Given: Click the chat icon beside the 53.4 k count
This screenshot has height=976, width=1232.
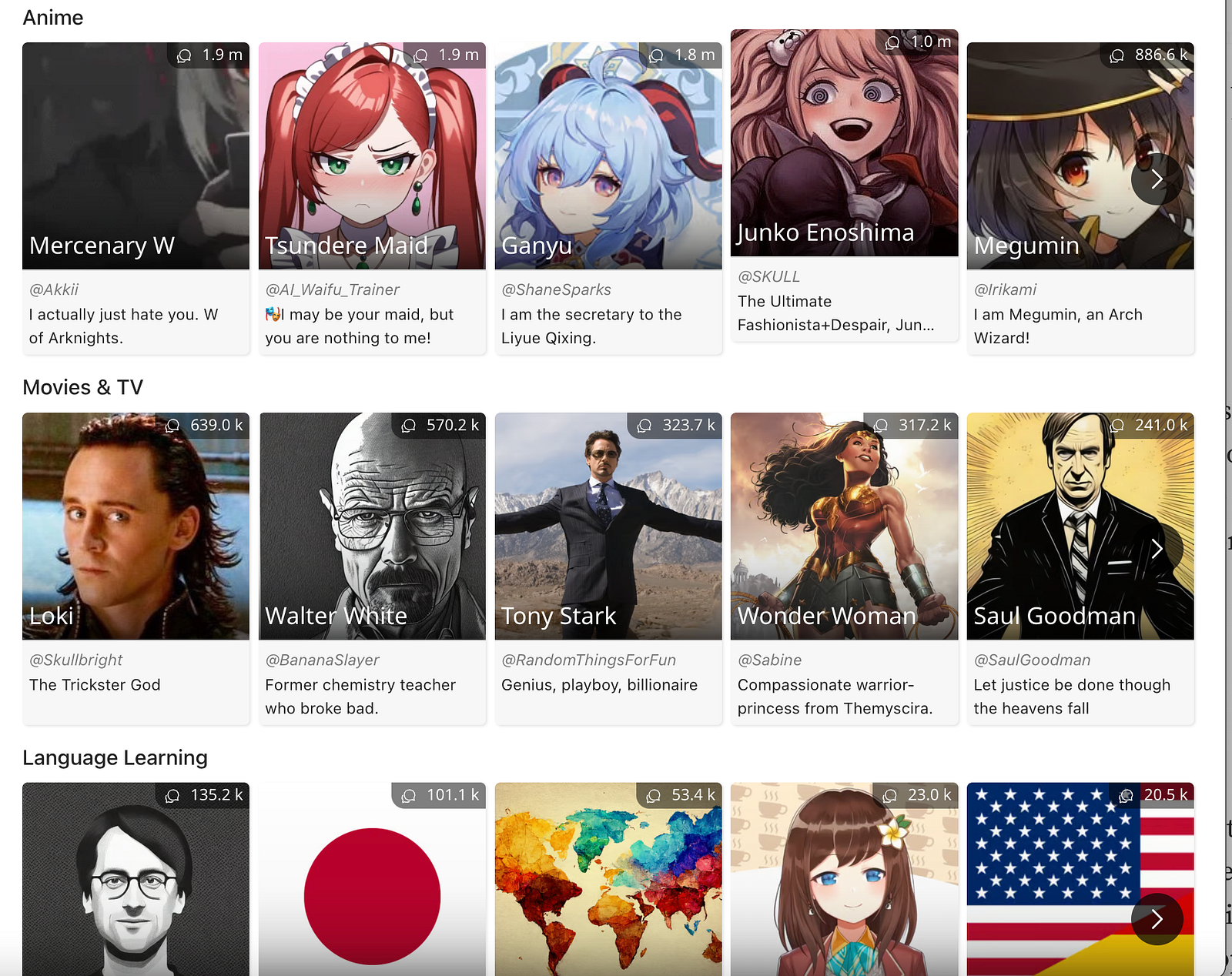Looking at the screenshot, I should (x=654, y=795).
